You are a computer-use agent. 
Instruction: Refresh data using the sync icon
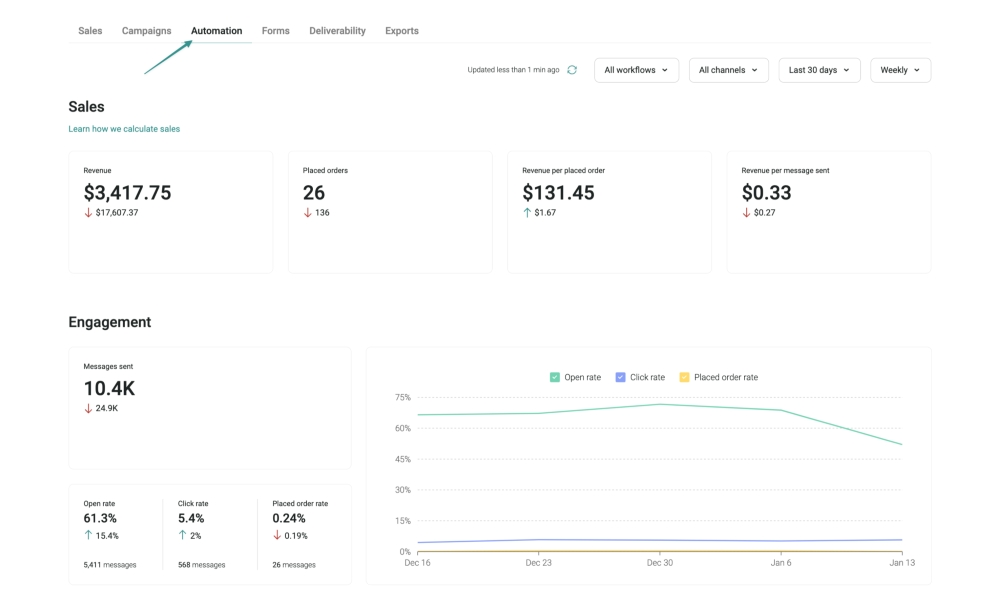point(570,69)
